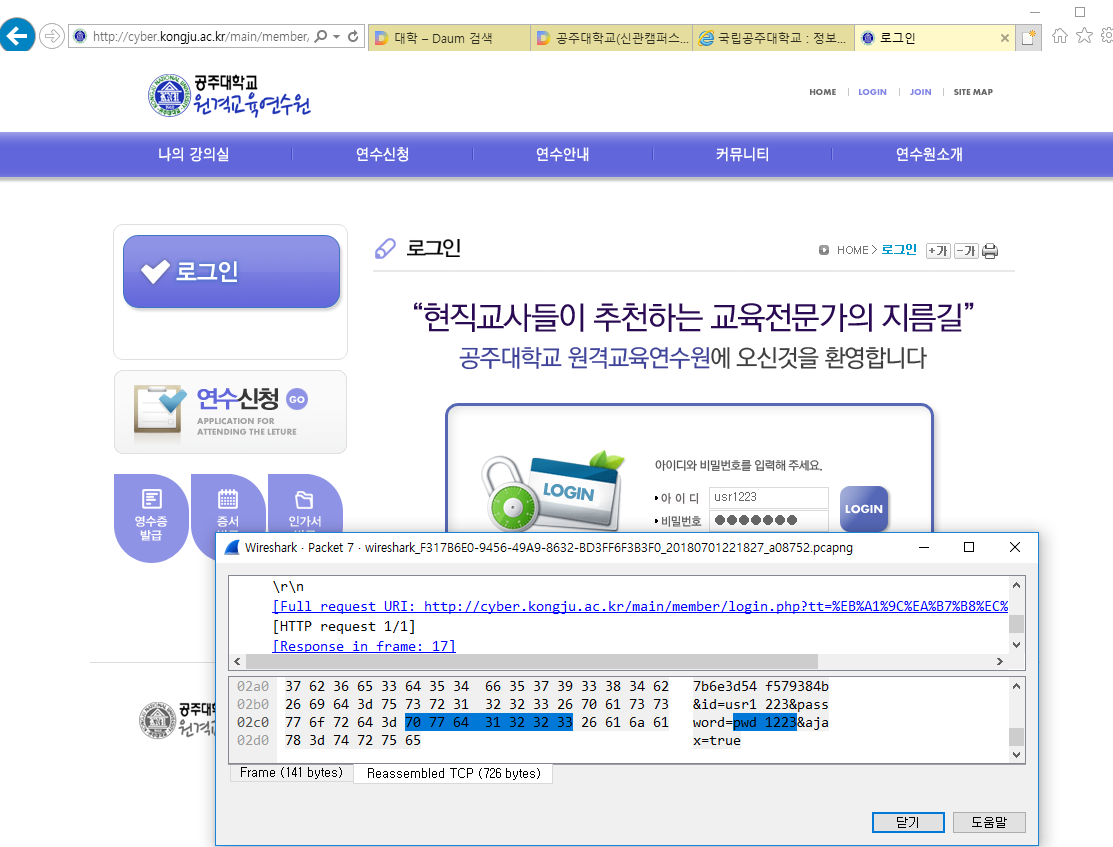1113x847 pixels.
Task: Click the JOIN link in the top menu
Action: [x=921, y=92]
